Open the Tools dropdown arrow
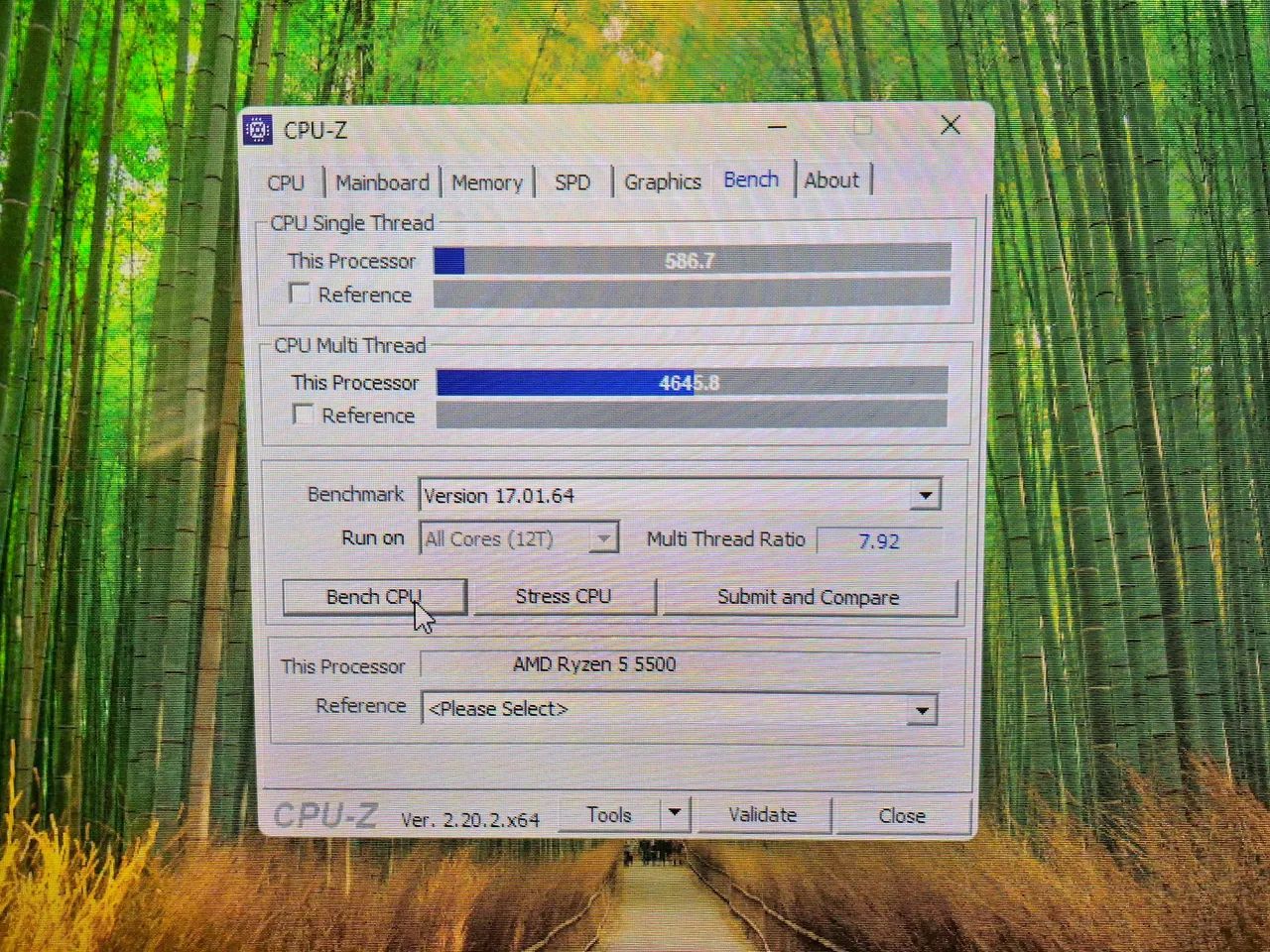Viewport: 1270px width, 952px height. pyautogui.click(x=675, y=814)
